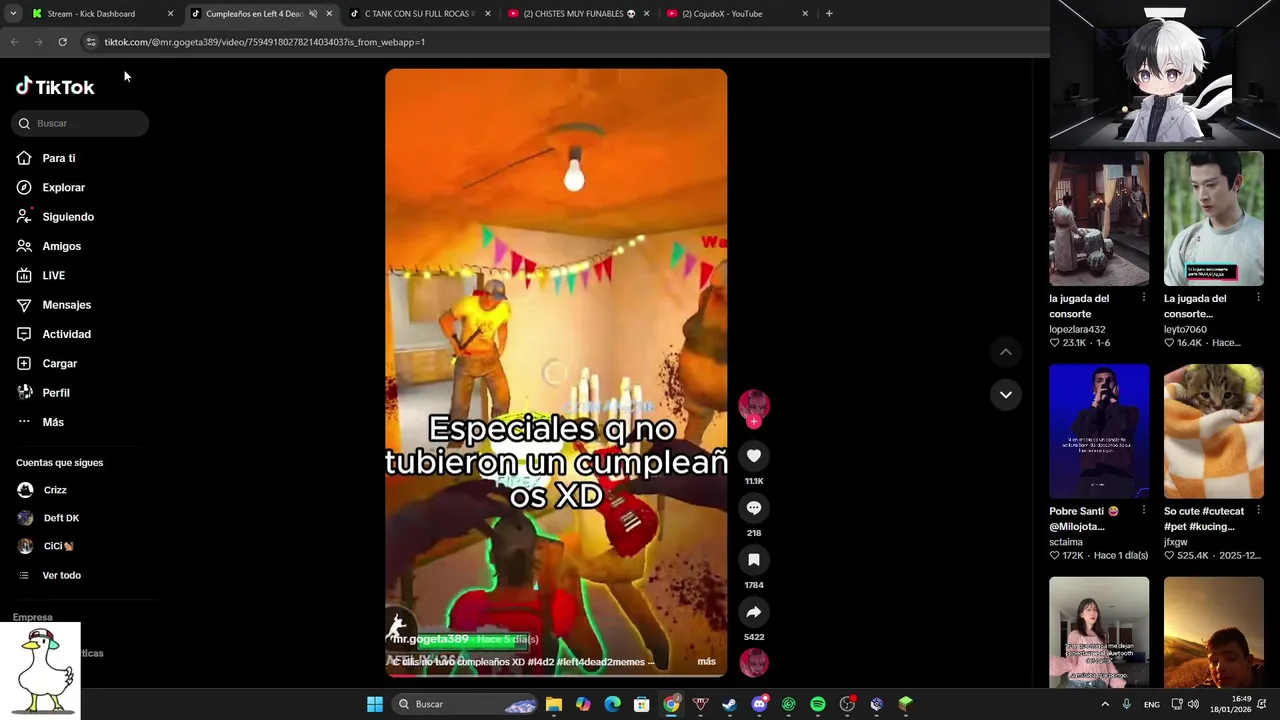Open La jugada del consorte leyto7060 thumbnail
1280x720 pixels.
click(x=1214, y=219)
